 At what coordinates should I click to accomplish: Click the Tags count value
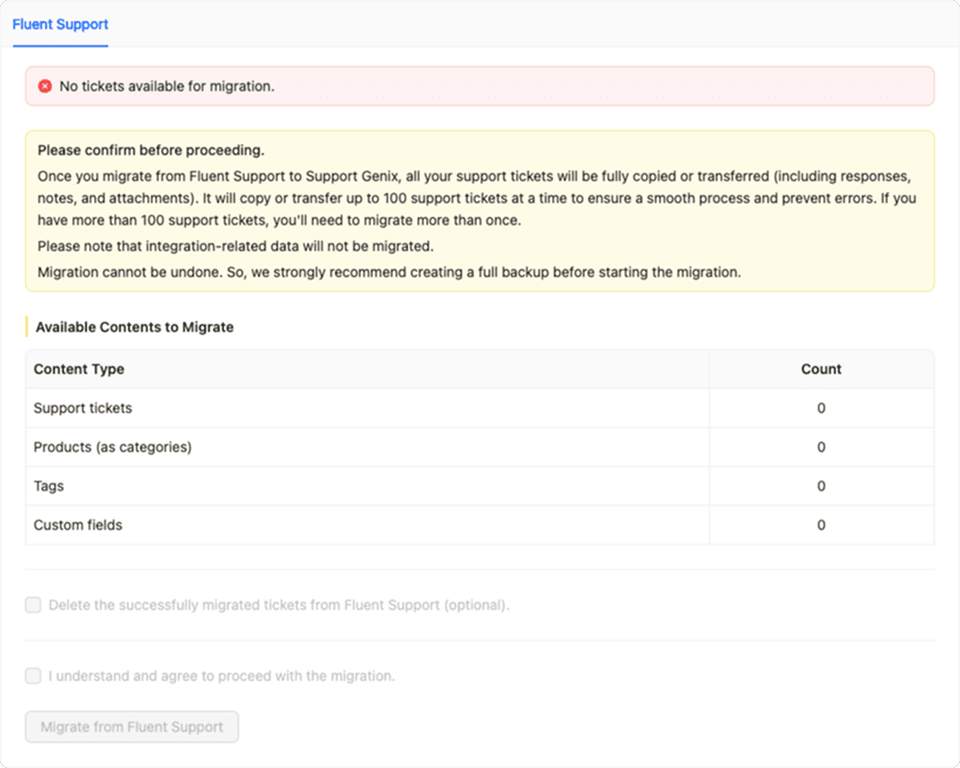point(821,486)
